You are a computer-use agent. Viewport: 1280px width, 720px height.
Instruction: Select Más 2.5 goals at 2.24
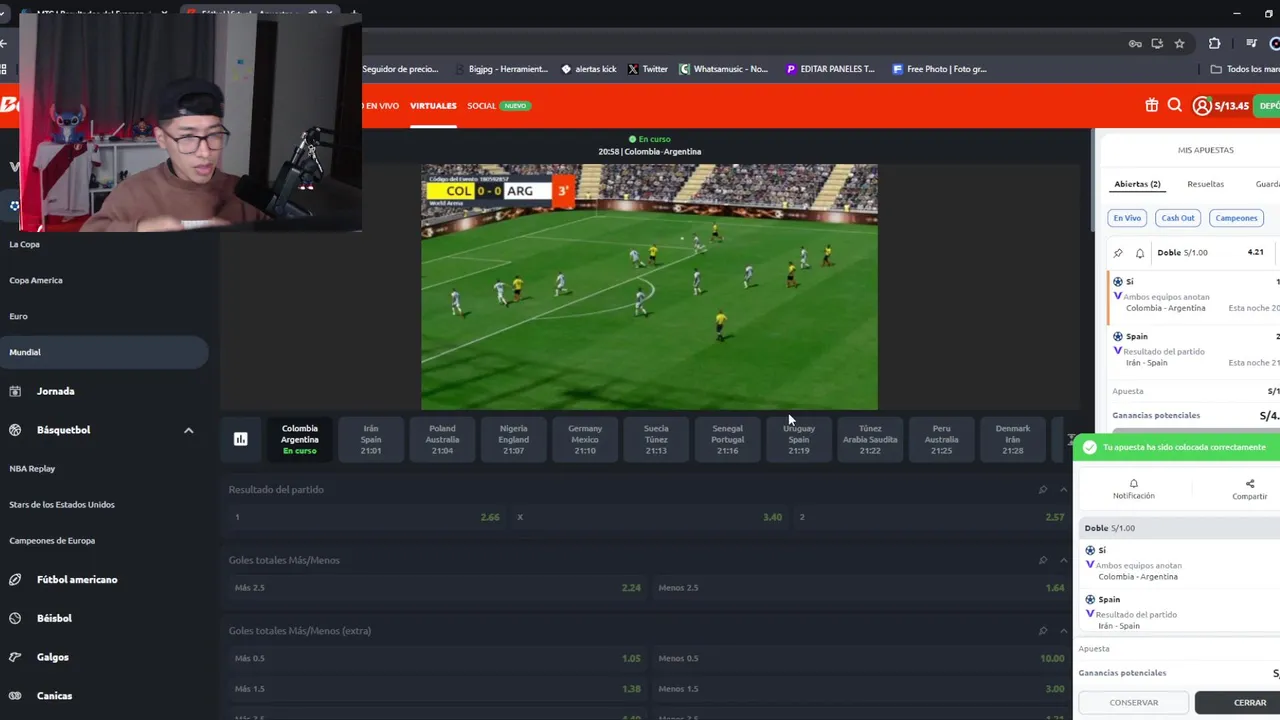(x=438, y=588)
